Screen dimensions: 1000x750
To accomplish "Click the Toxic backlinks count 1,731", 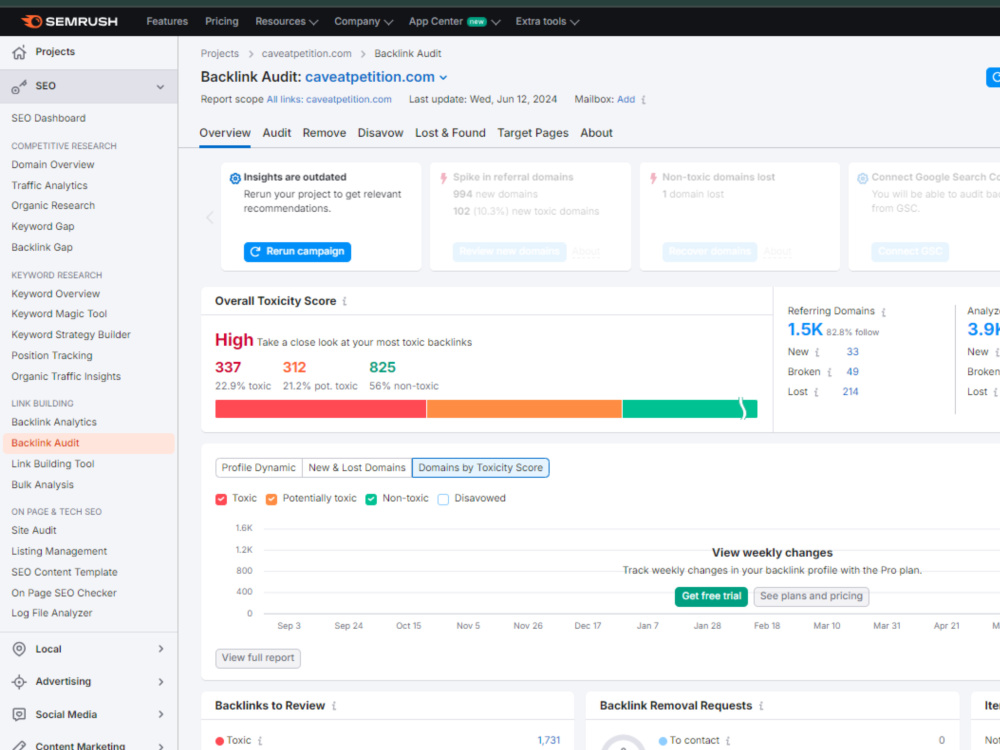I will pyautogui.click(x=548, y=740).
